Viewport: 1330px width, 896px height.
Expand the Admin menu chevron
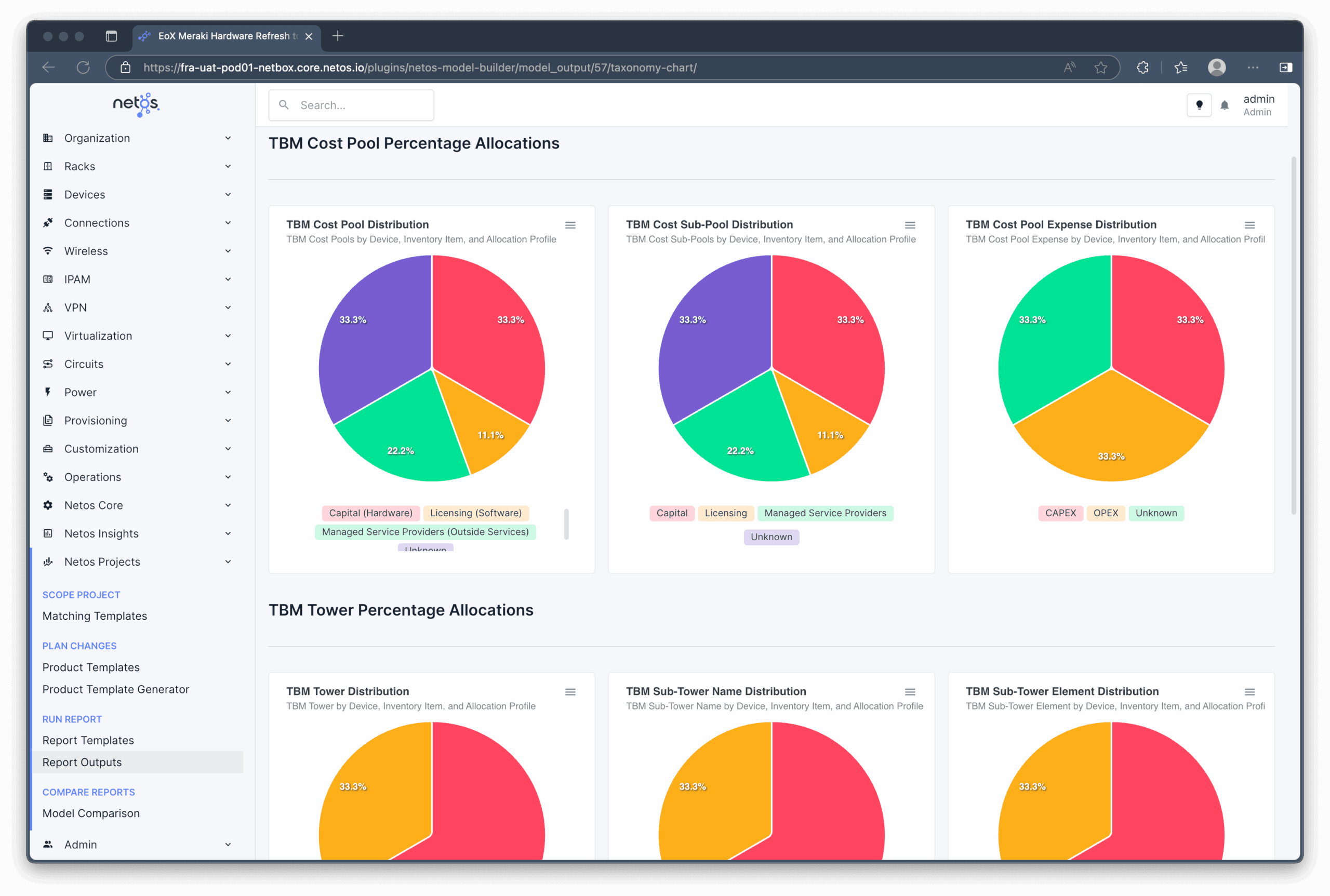[x=228, y=844]
